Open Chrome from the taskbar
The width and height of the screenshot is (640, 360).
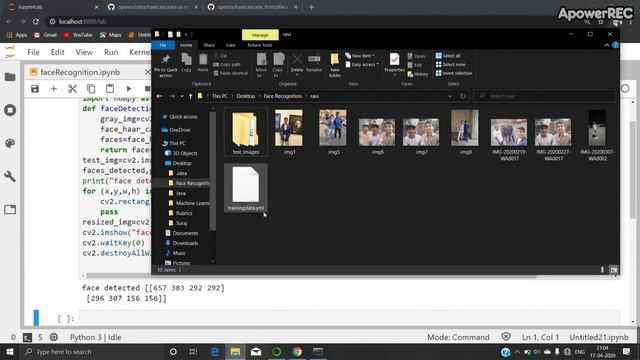(x=297, y=352)
